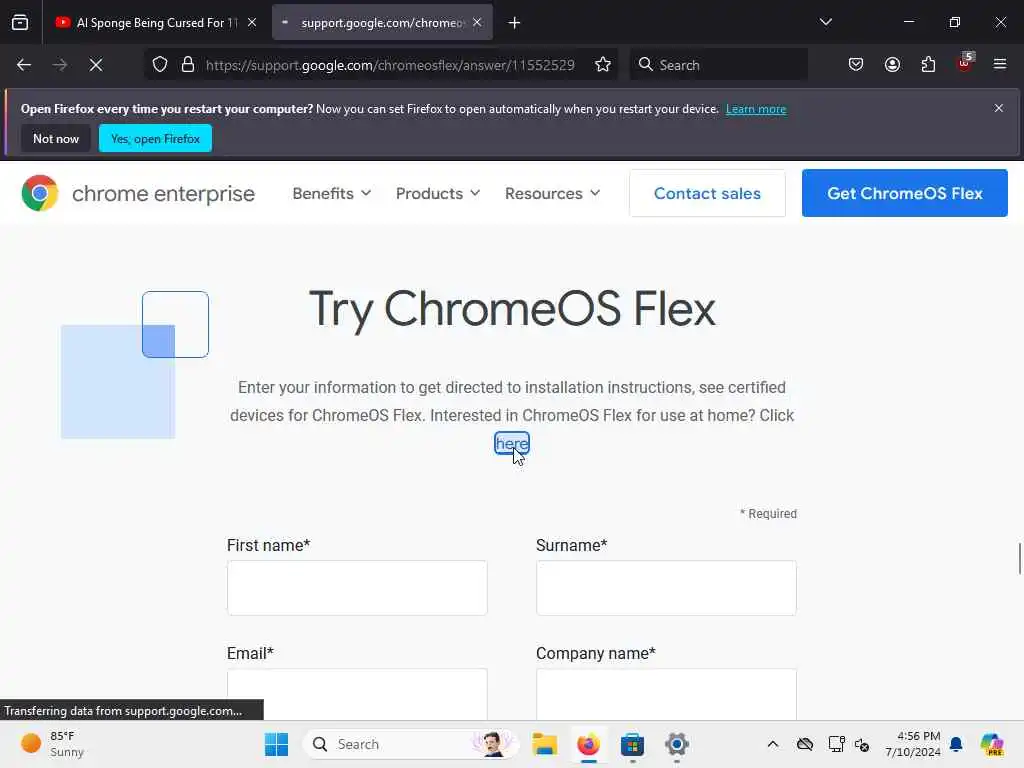The image size is (1024, 768).
Task: Open the Extensions puzzle icon
Action: click(928, 65)
